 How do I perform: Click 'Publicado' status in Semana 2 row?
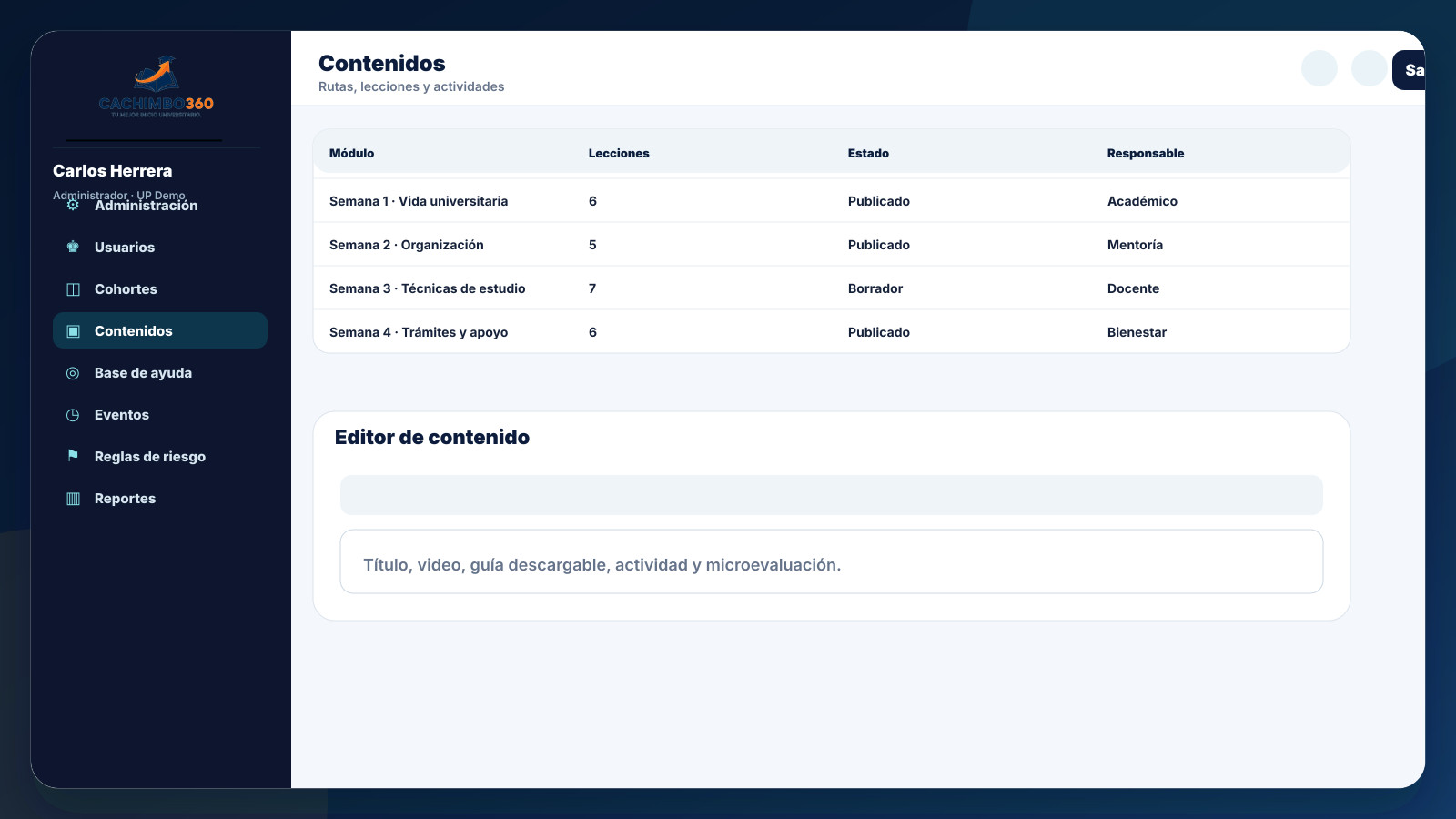pos(879,245)
